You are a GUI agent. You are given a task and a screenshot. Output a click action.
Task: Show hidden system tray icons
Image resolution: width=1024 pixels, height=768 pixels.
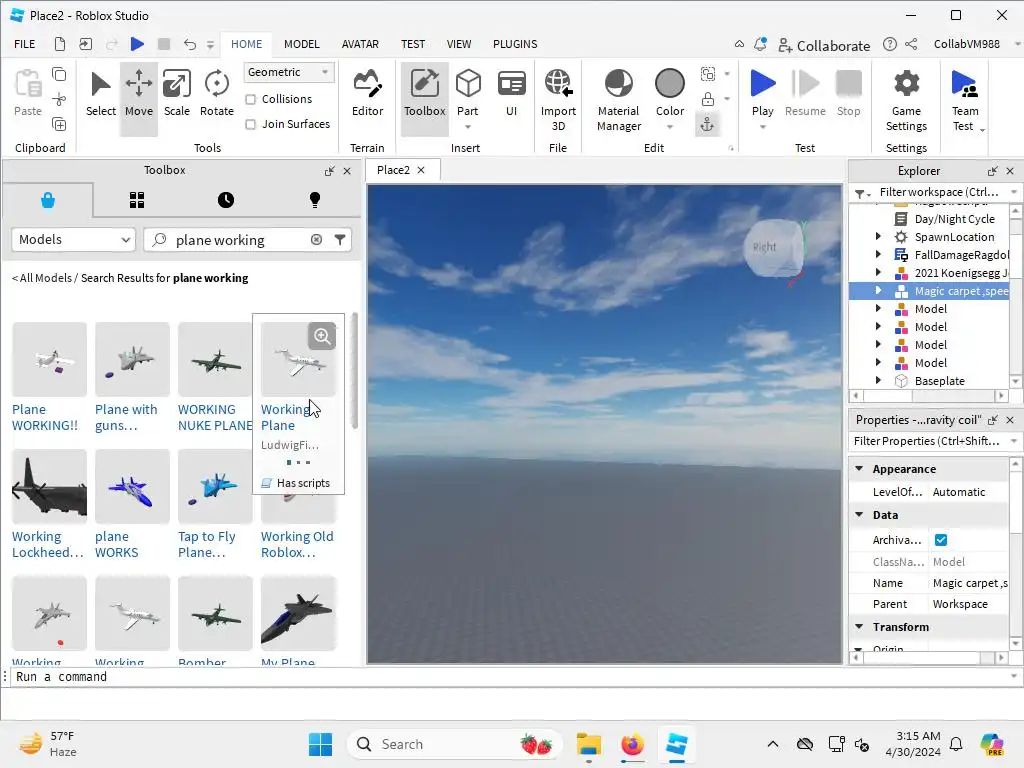773,744
